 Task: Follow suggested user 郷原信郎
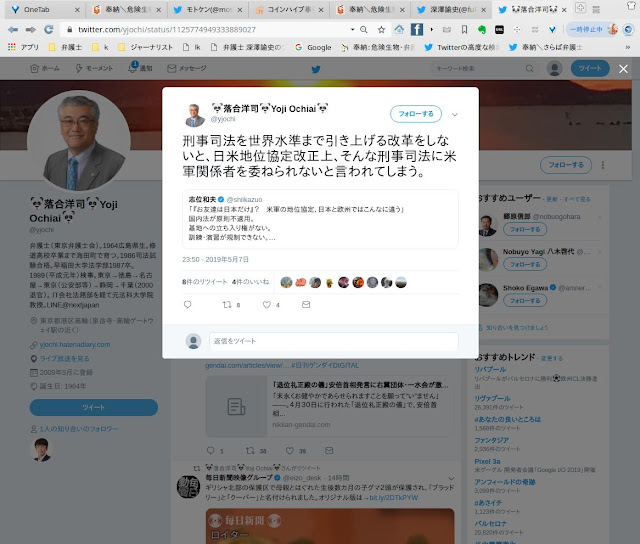pos(525,229)
